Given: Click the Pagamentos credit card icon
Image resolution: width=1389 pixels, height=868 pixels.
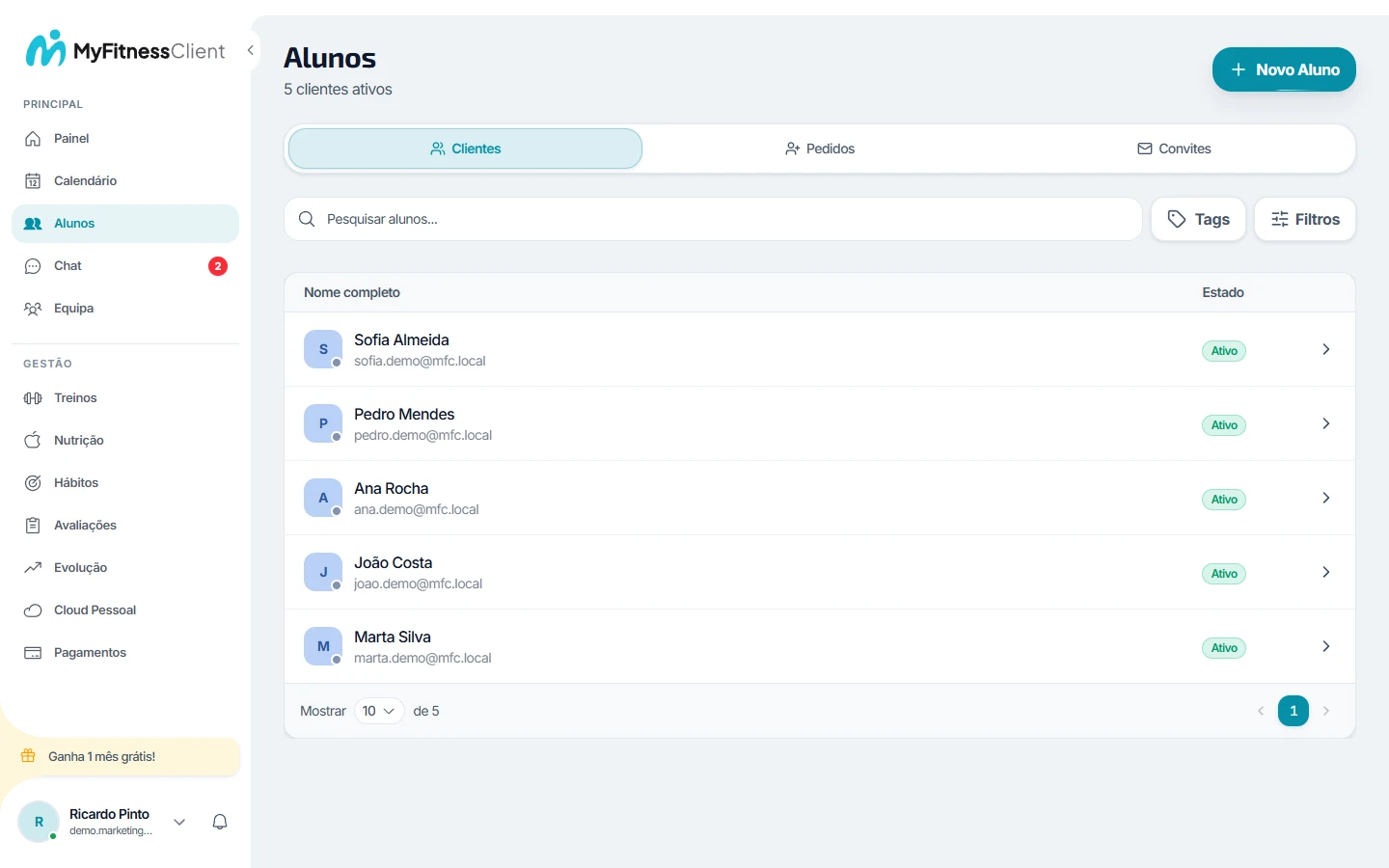Looking at the screenshot, I should pyautogui.click(x=33, y=653).
